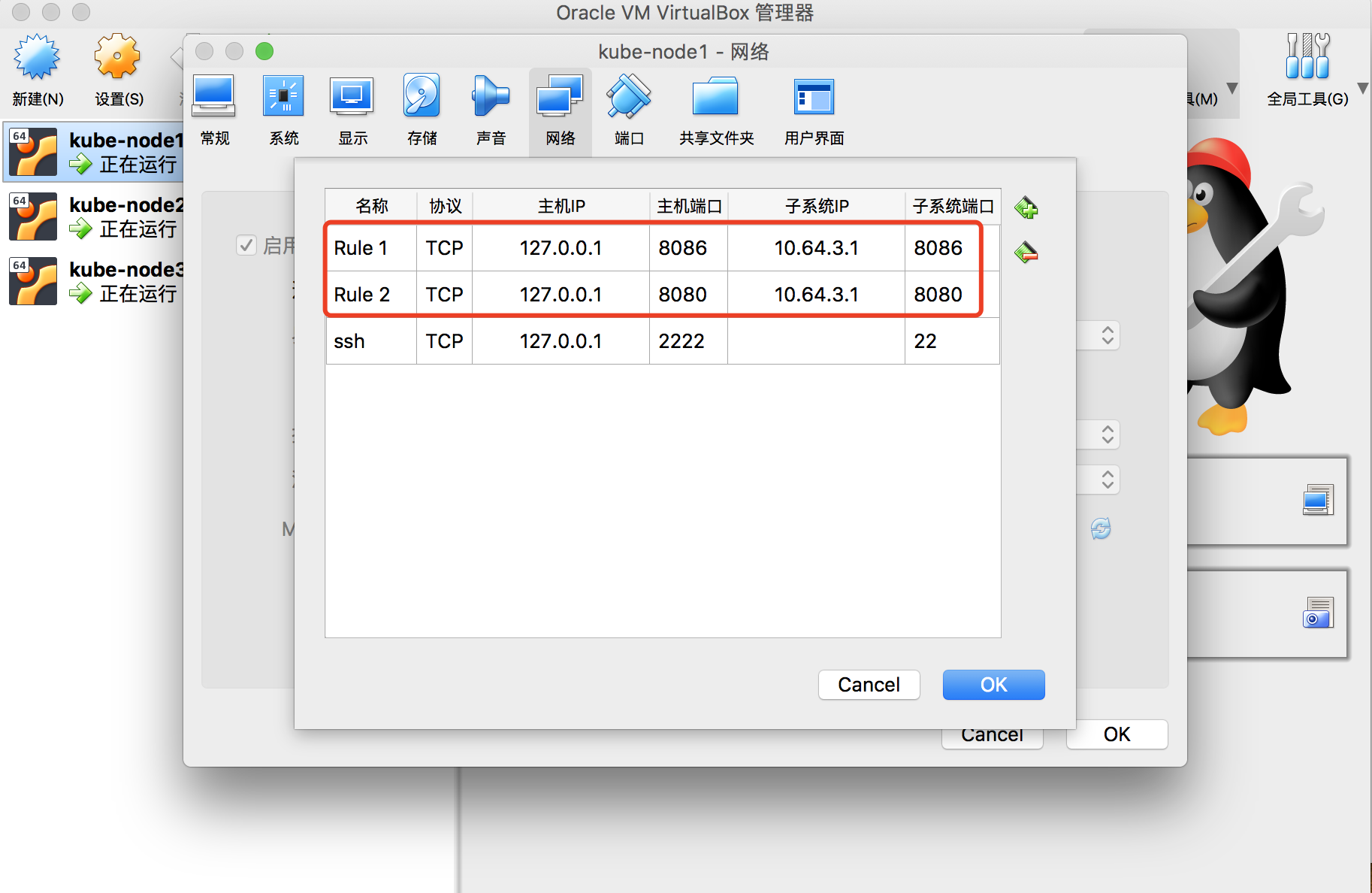The height and width of the screenshot is (893, 1372).
Task: Click Rule 1 host IP 127.0.0.1
Action: point(561,248)
